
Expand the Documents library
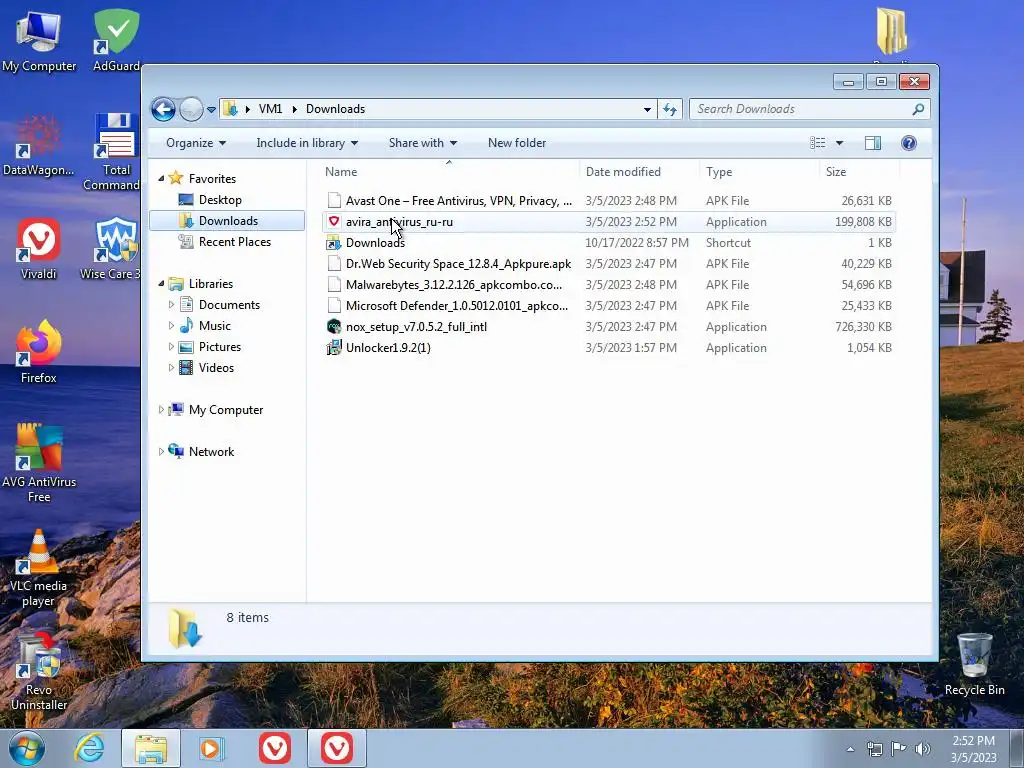[x=171, y=305]
